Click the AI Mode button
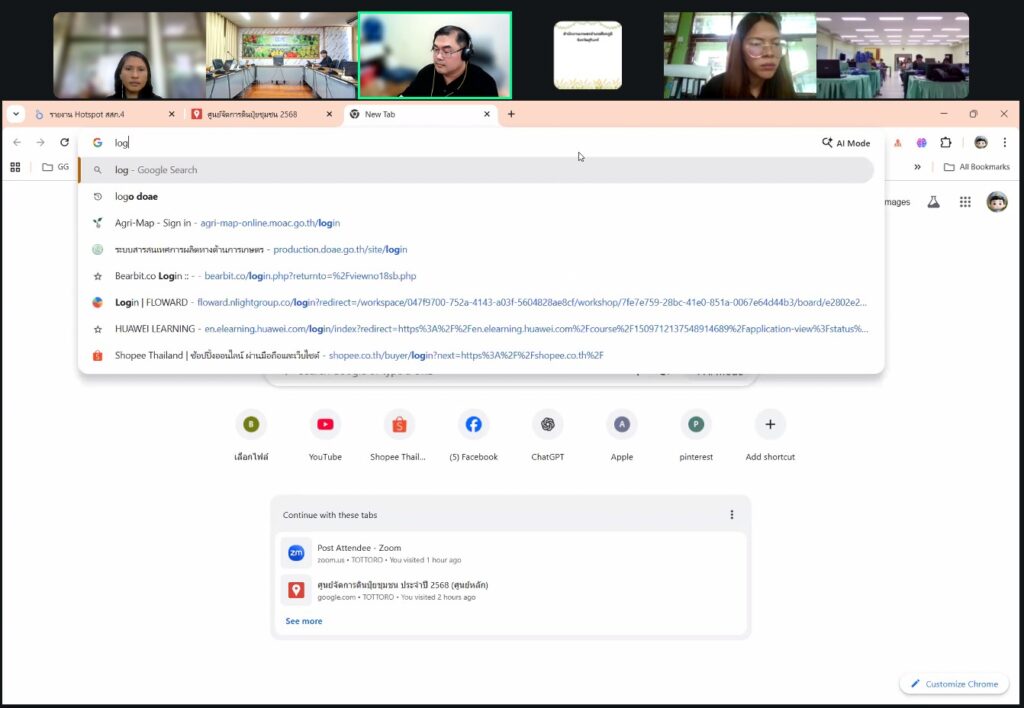 click(x=846, y=143)
